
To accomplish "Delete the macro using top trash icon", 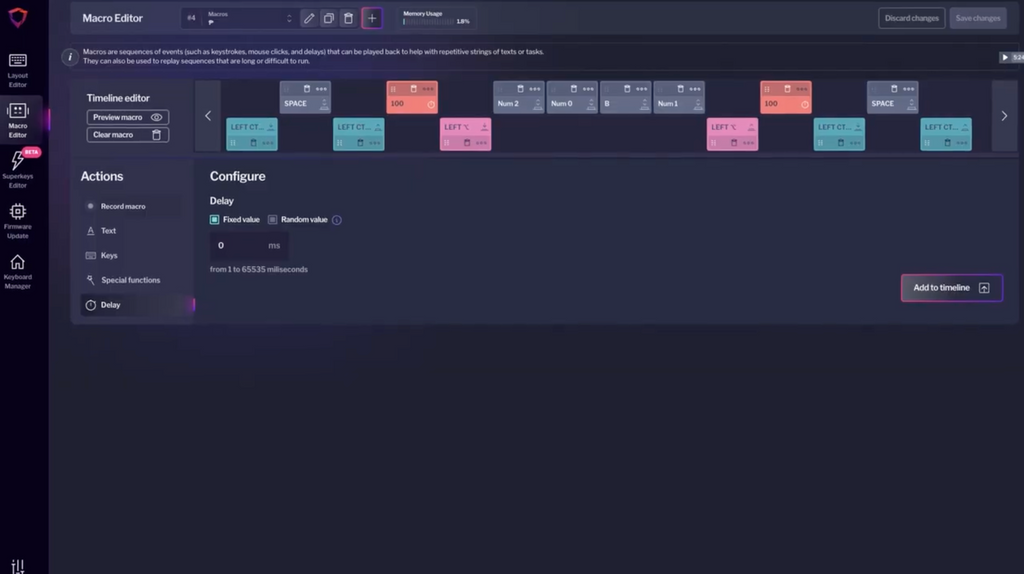I will point(347,18).
